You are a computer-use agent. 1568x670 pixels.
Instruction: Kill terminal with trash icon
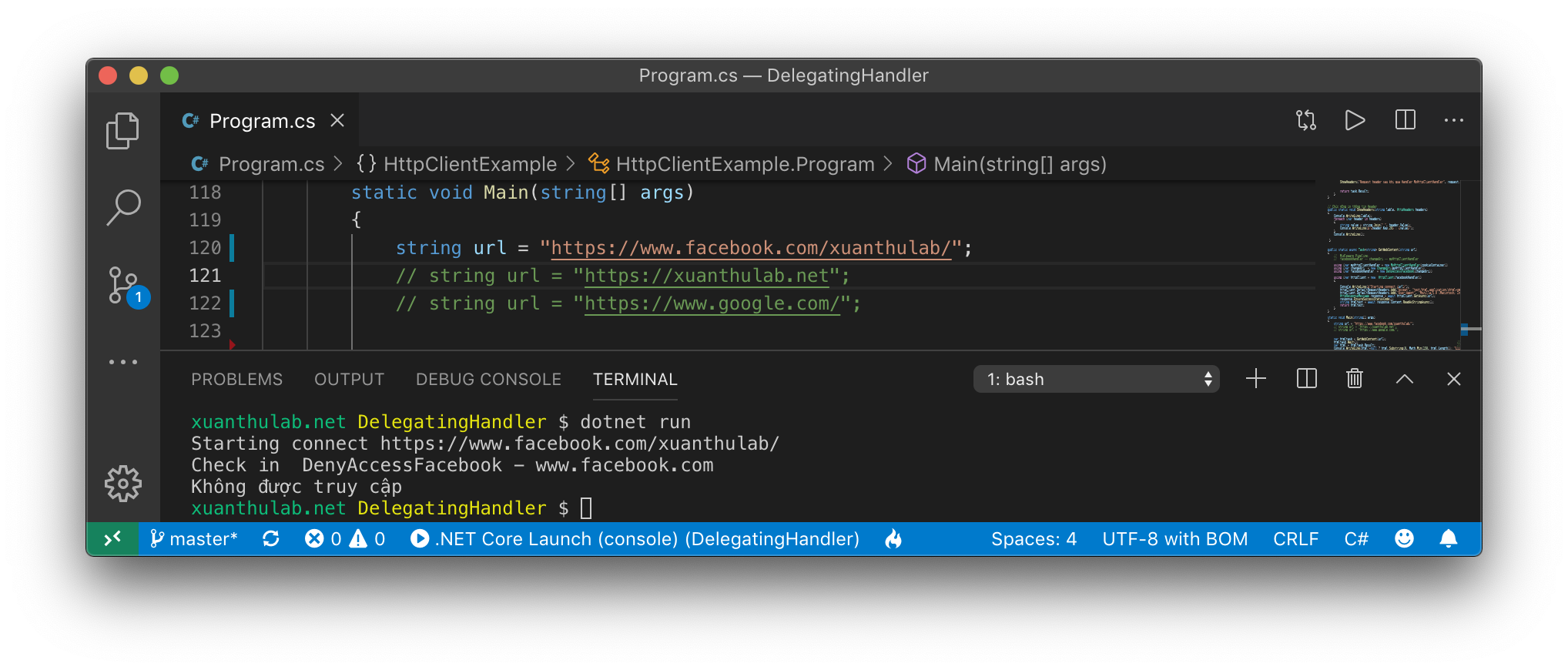coord(1355,379)
